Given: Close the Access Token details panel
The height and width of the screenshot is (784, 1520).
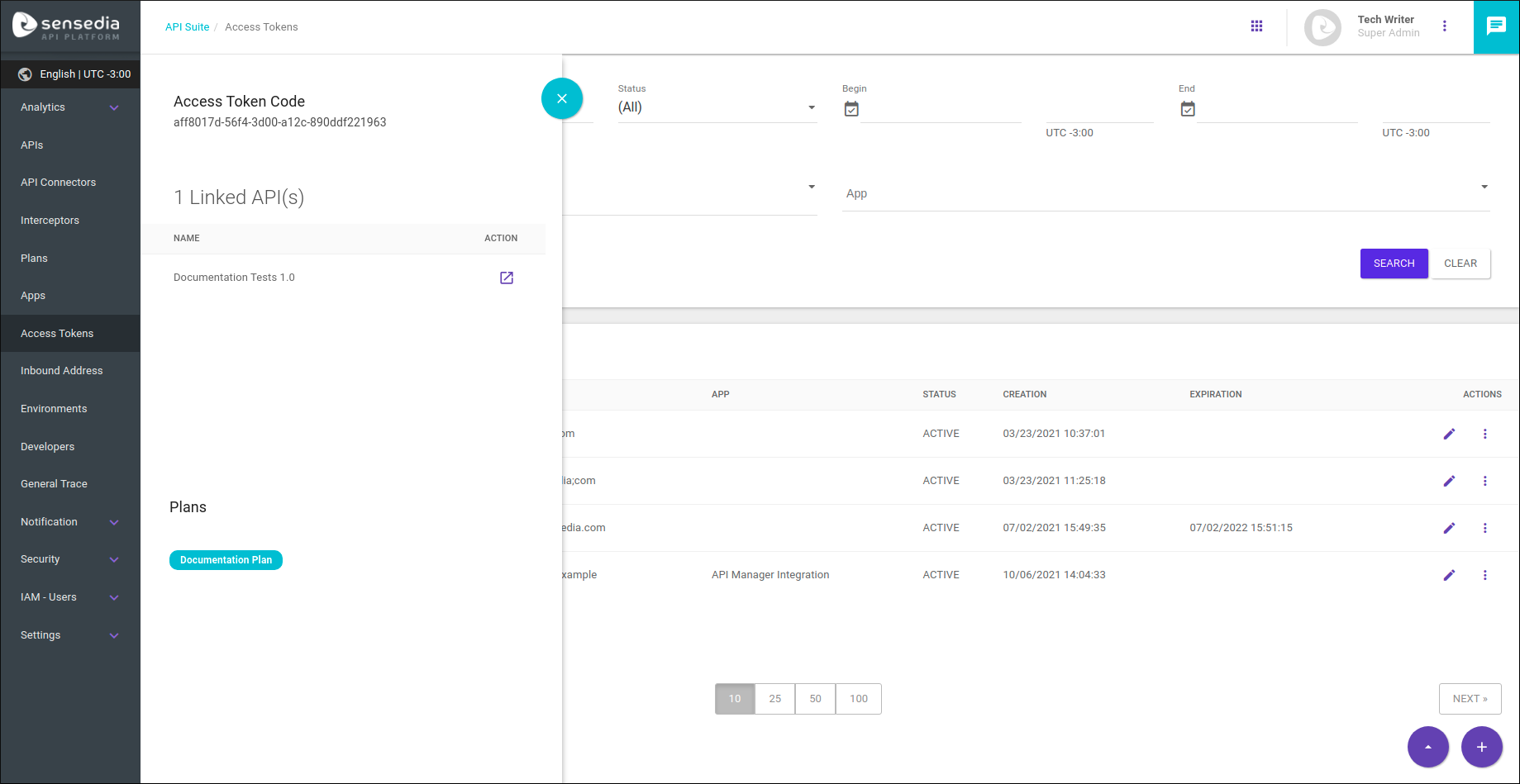Looking at the screenshot, I should [562, 98].
